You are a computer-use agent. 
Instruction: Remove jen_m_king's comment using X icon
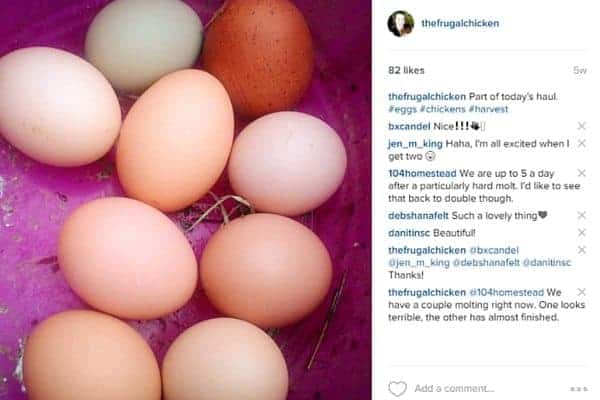(582, 144)
